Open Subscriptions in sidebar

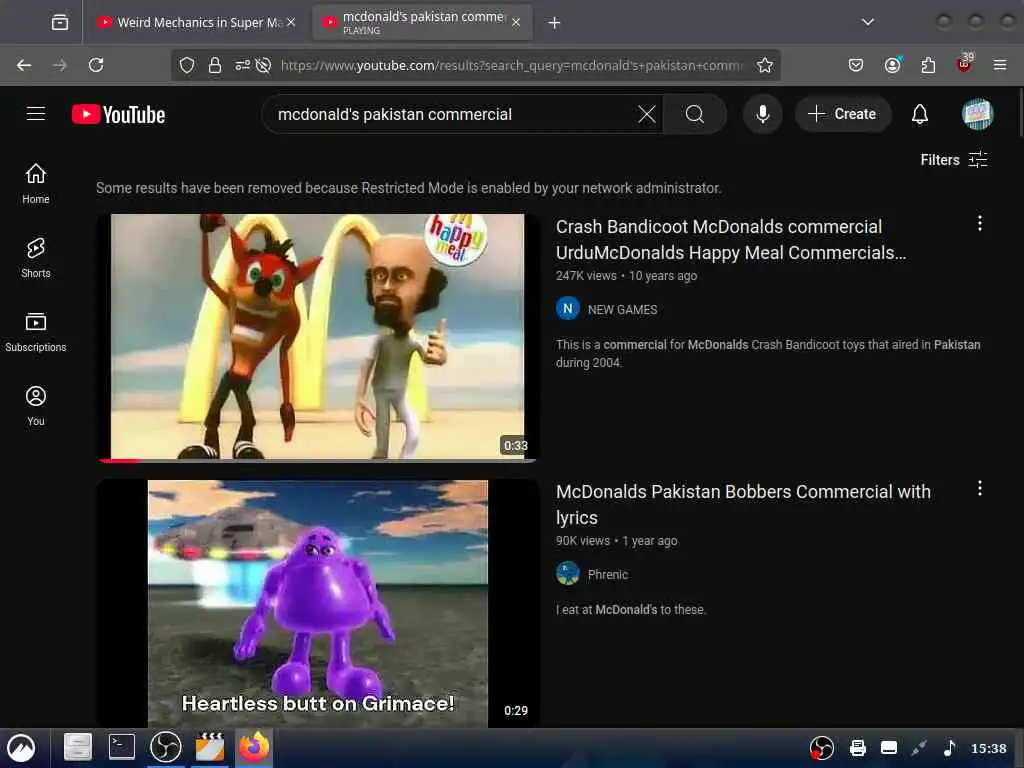pyautogui.click(x=36, y=331)
